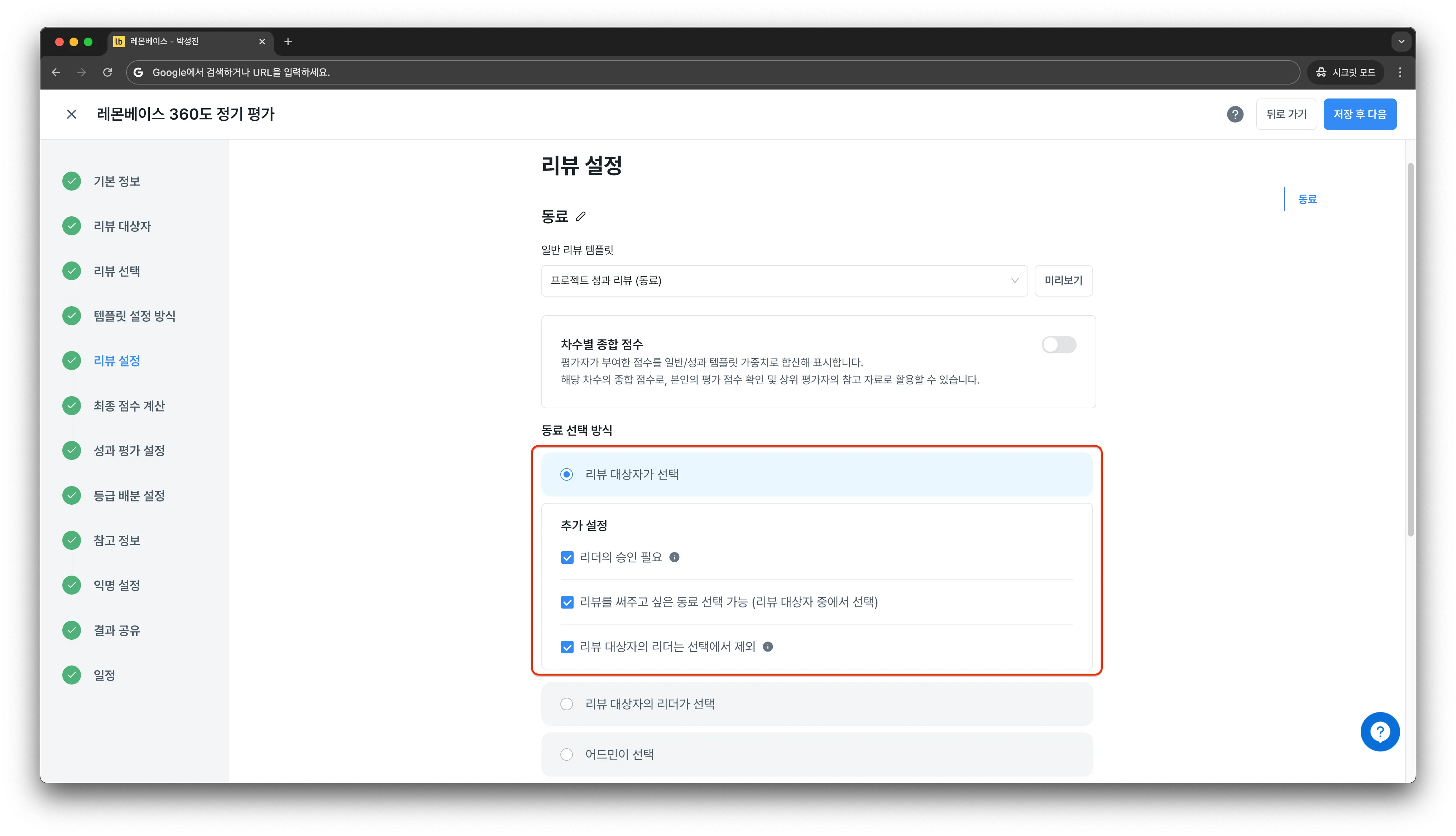Click the green check icon for 성과 평가 설정
This screenshot has height=836, width=1456.
(x=71, y=450)
